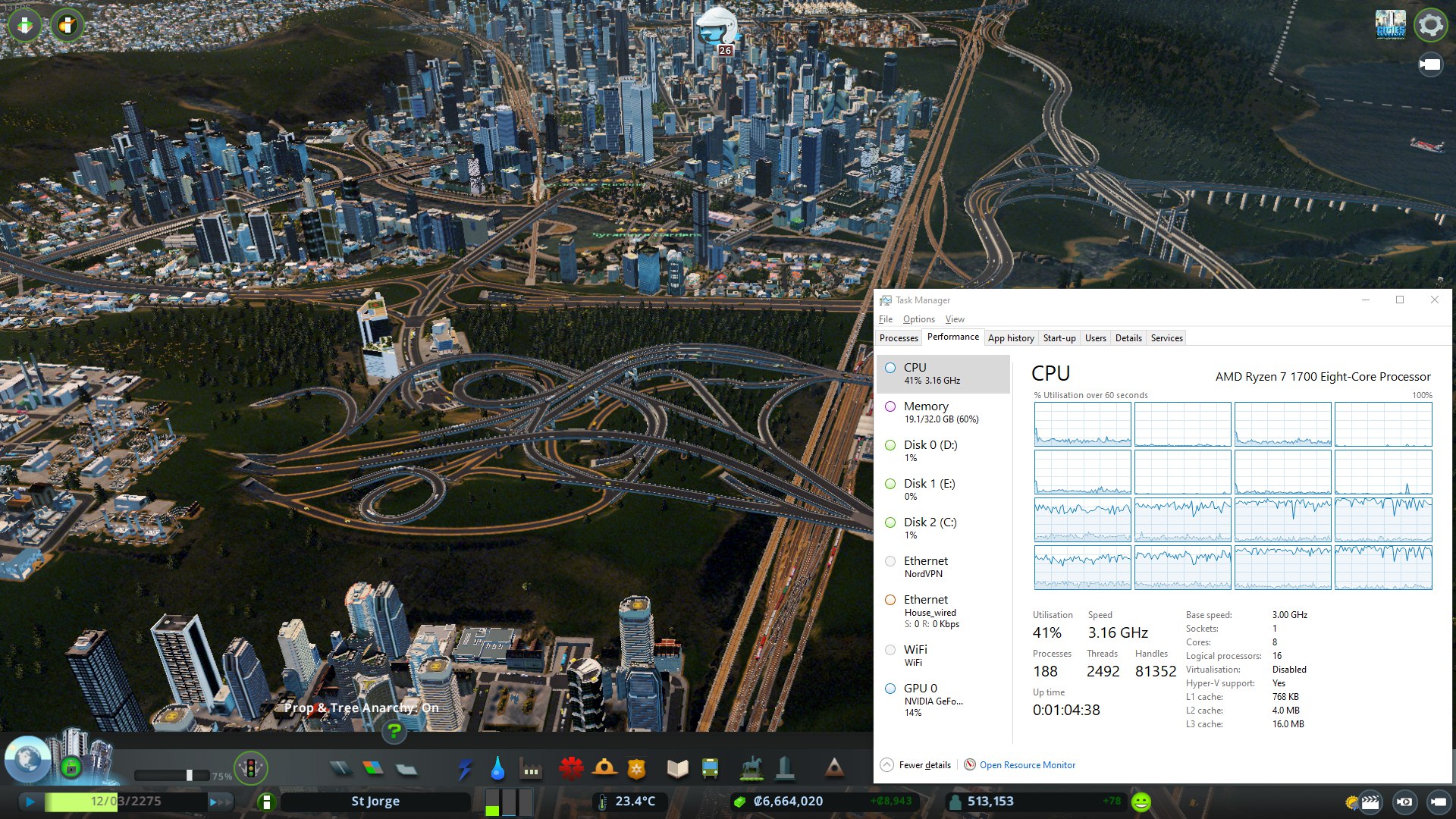
Task: Open the landscaping triangle menu
Action: 834,769
